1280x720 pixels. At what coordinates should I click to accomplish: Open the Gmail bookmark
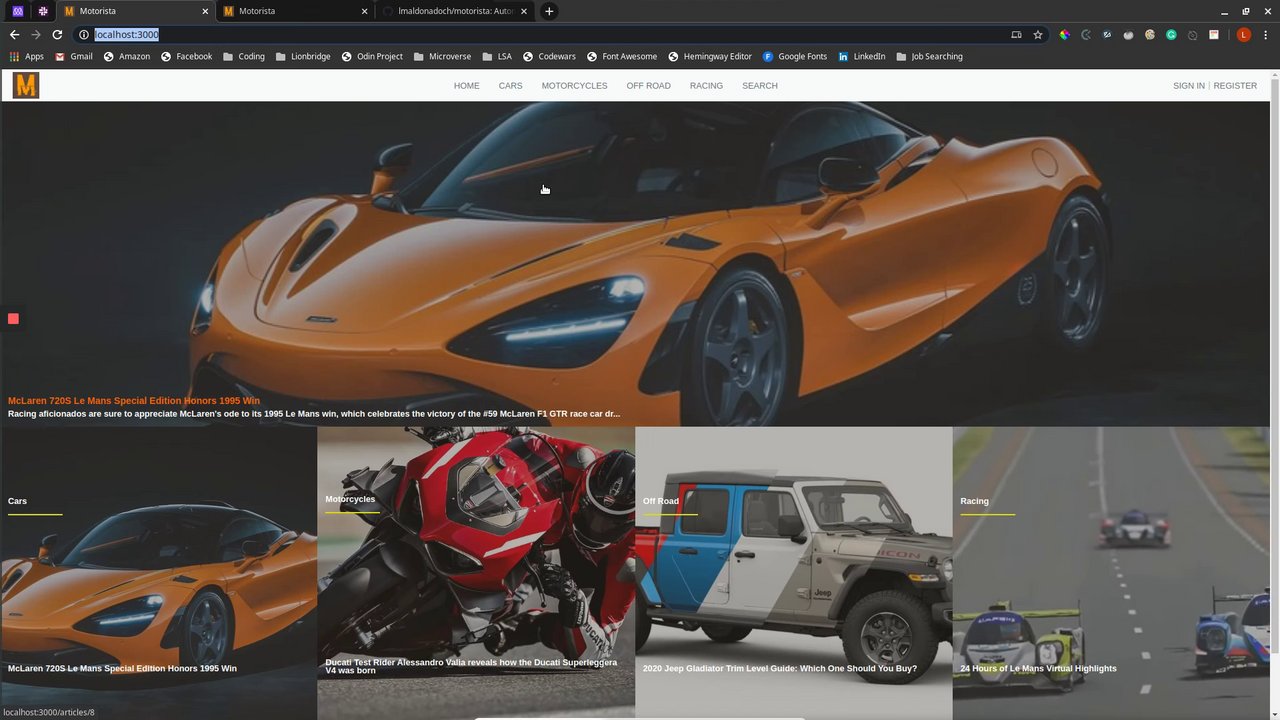click(74, 57)
